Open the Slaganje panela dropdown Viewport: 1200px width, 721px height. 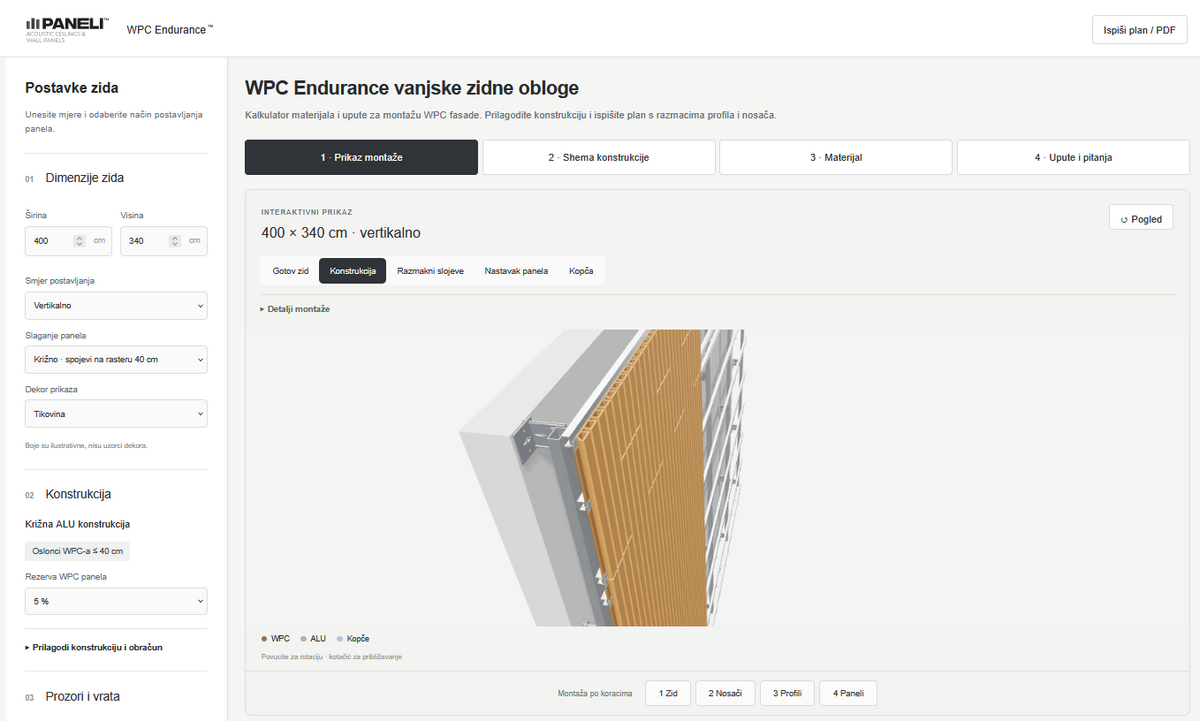116,359
